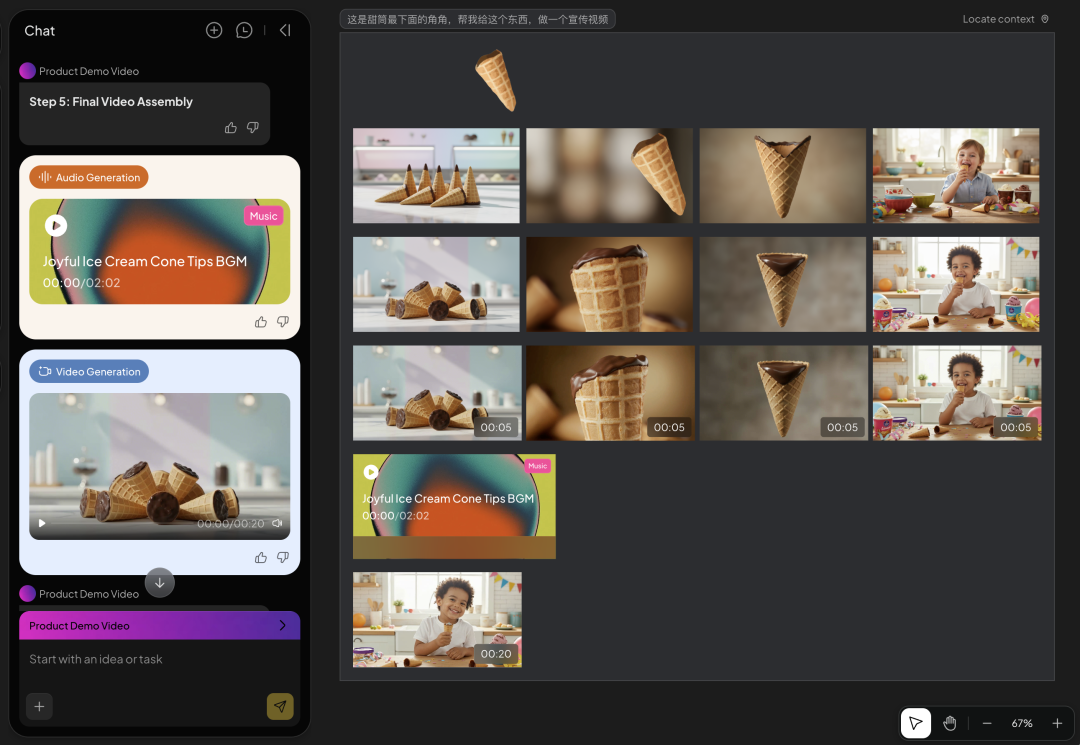The width and height of the screenshot is (1080, 745).
Task: Zoom out the canvas with the minus icon
Action: coord(987,723)
